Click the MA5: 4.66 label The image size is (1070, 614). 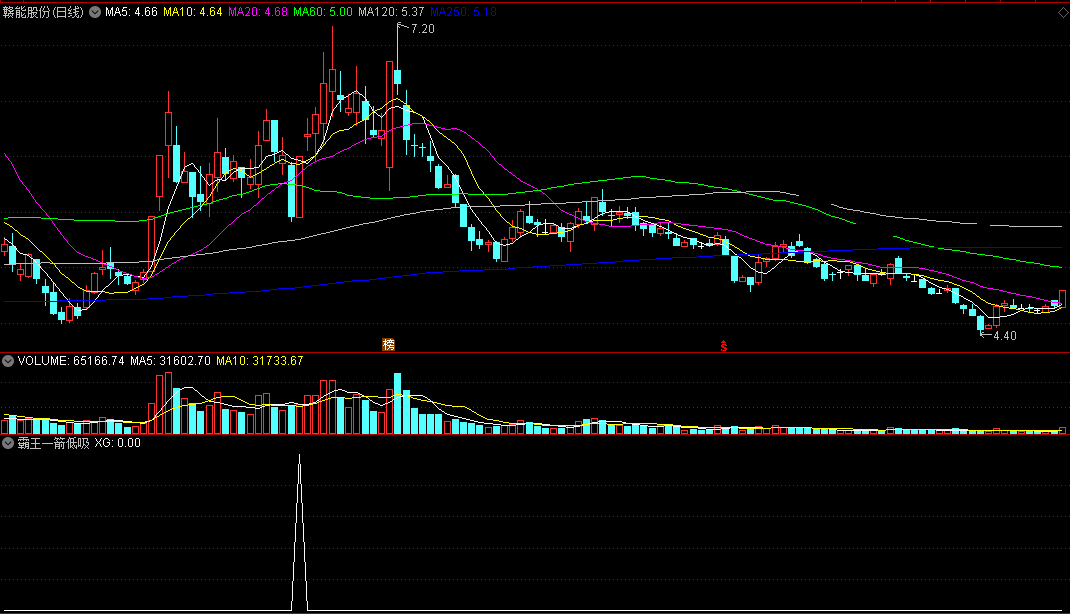(x=131, y=12)
